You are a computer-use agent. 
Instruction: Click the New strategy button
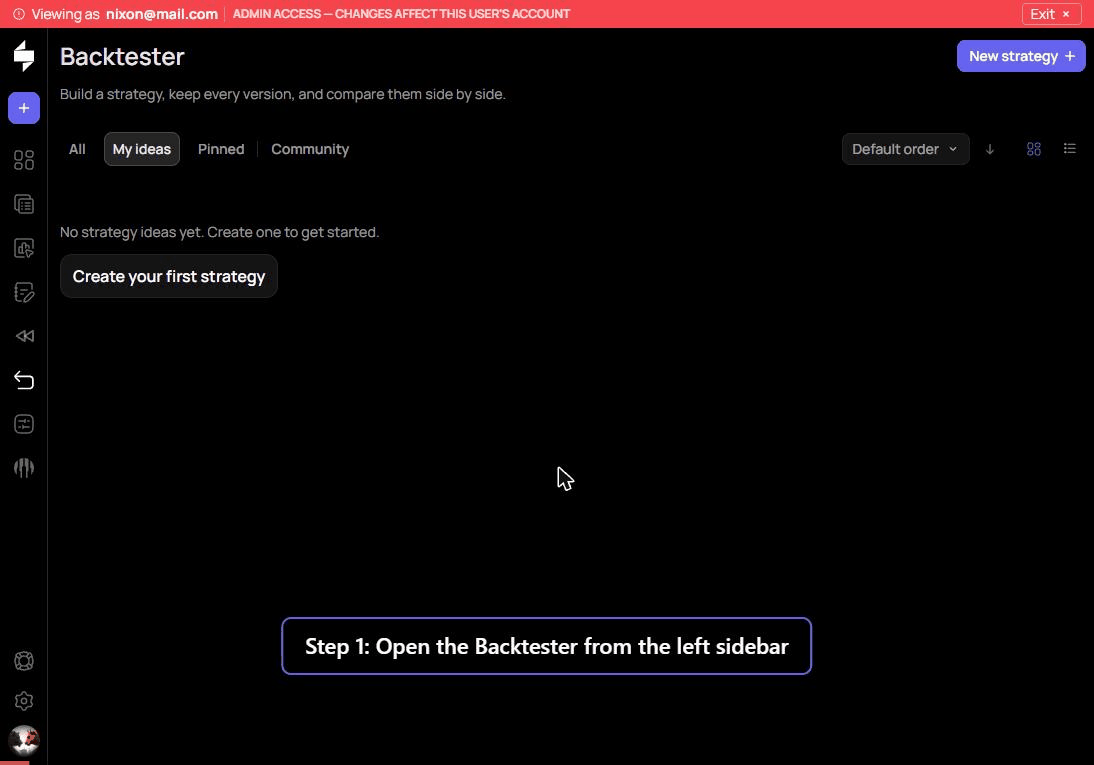[1021, 56]
